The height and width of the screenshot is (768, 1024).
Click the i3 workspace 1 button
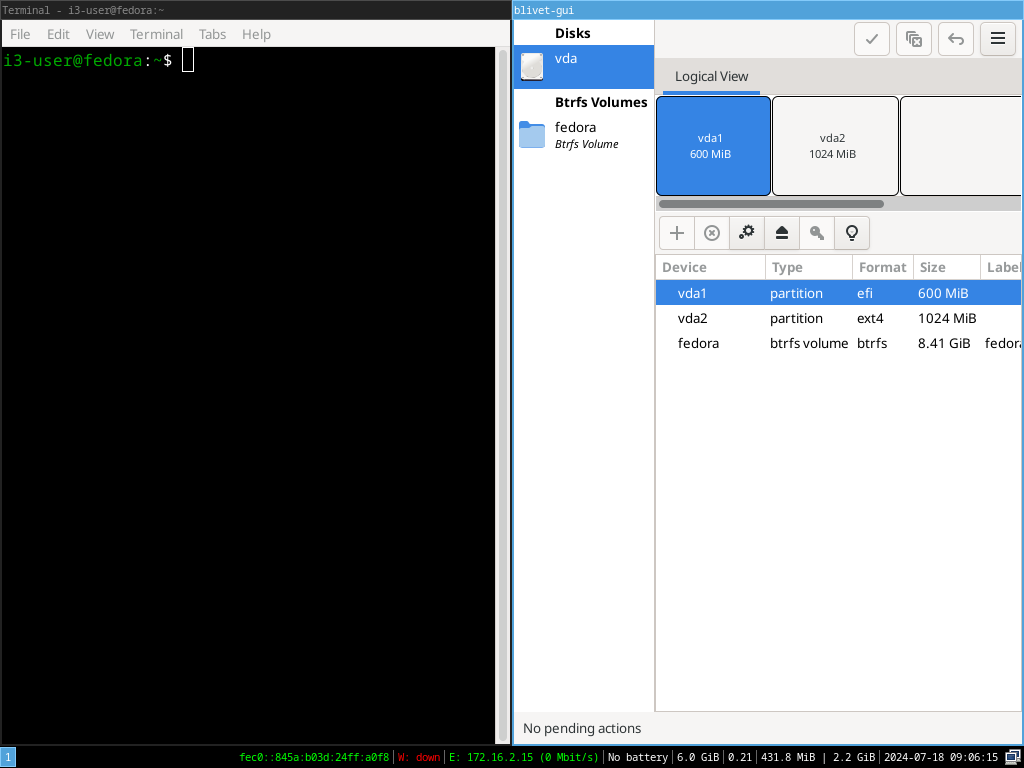8,758
